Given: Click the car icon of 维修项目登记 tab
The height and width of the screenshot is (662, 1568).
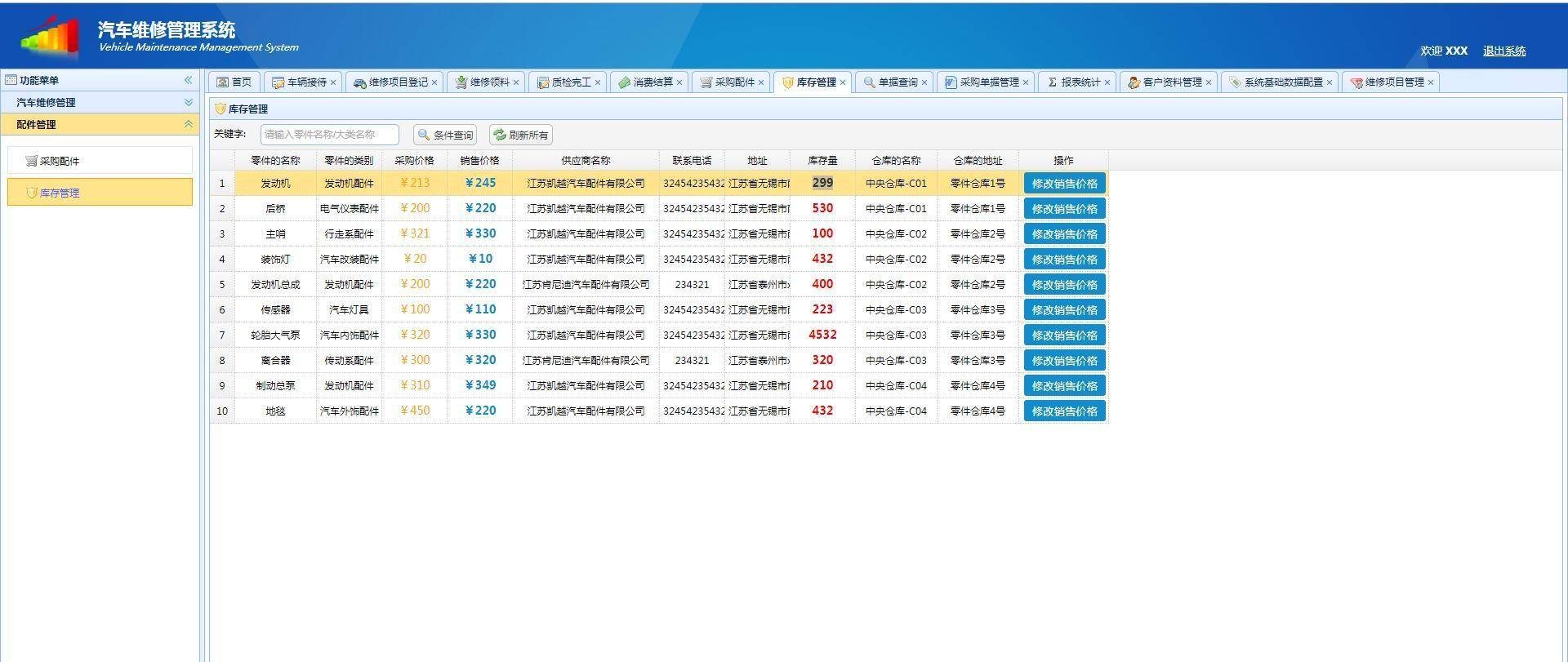Looking at the screenshot, I should (359, 82).
